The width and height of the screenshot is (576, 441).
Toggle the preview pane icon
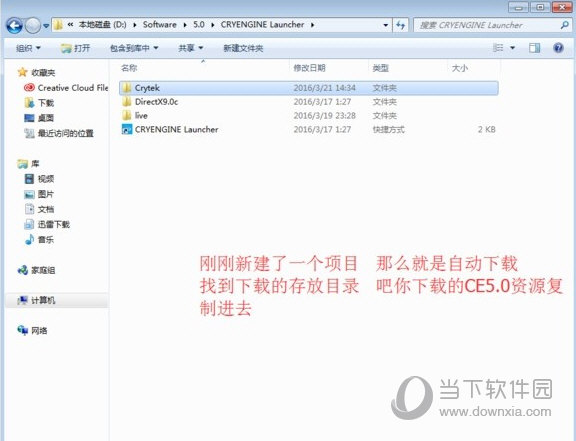(x=534, y=48)
